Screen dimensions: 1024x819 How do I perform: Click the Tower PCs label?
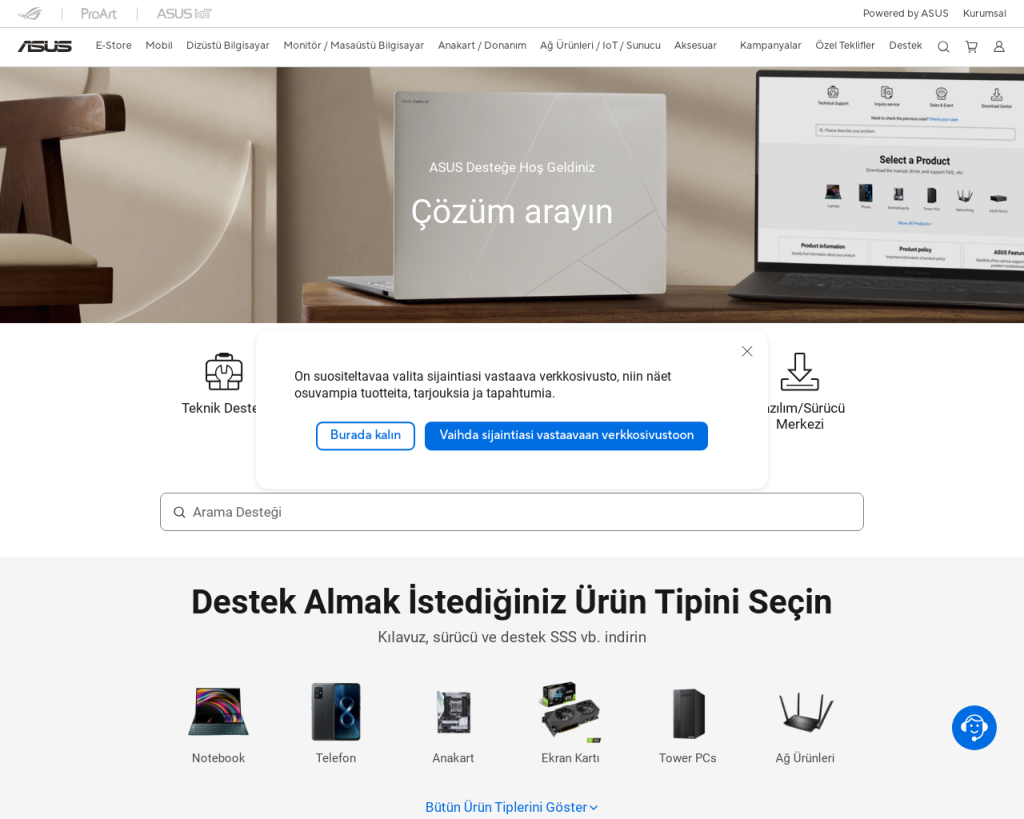coord(688,758)
